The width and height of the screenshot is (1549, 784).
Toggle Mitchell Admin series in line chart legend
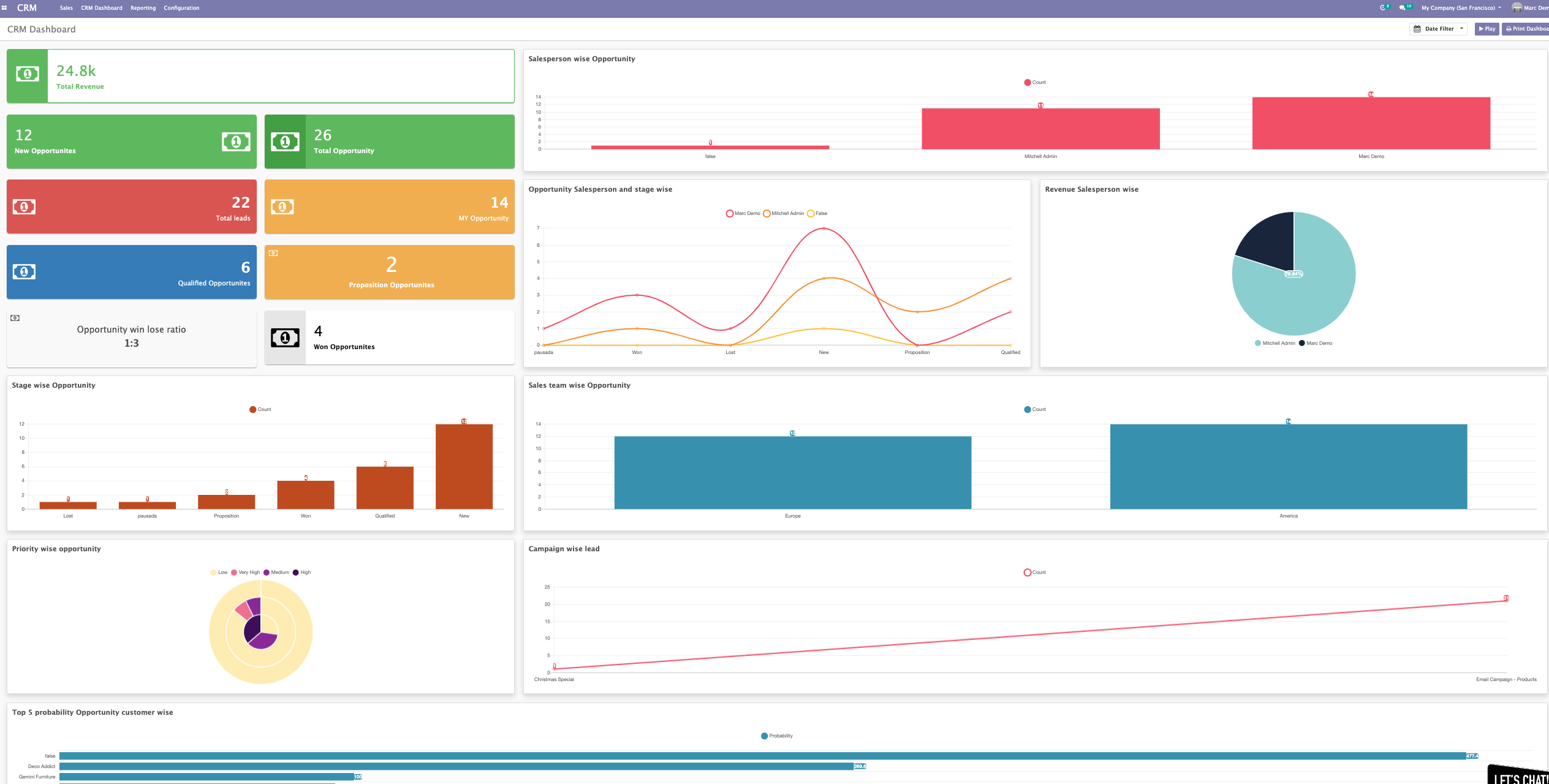click(783, 214)
